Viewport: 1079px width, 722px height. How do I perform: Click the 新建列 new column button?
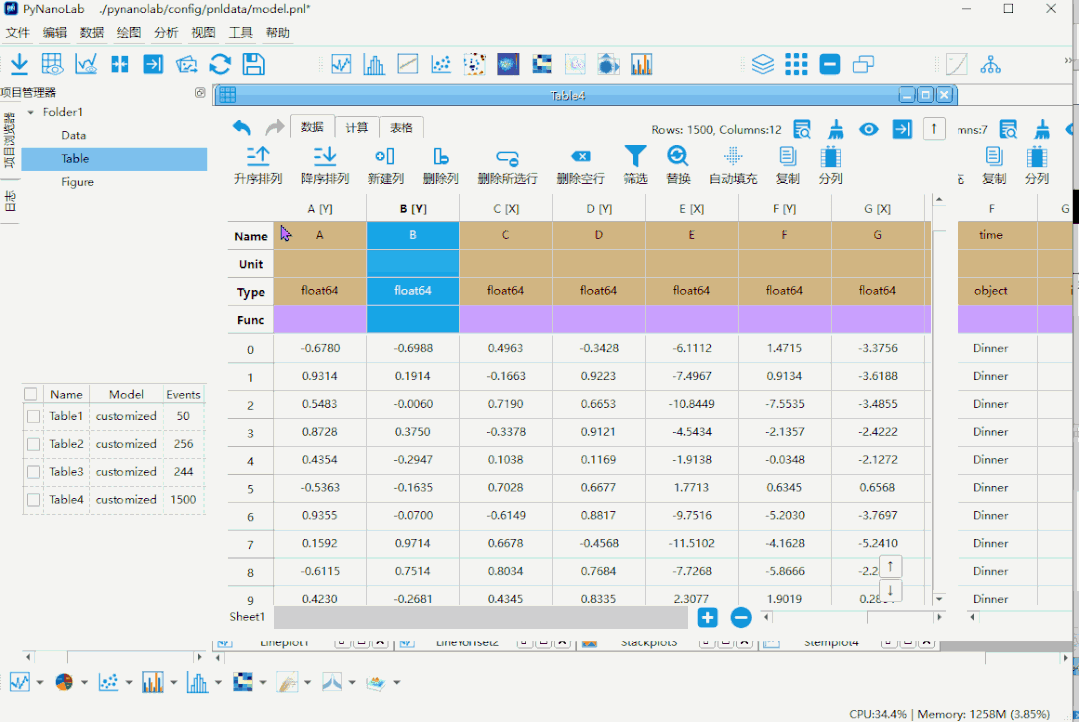coord(385,165)
